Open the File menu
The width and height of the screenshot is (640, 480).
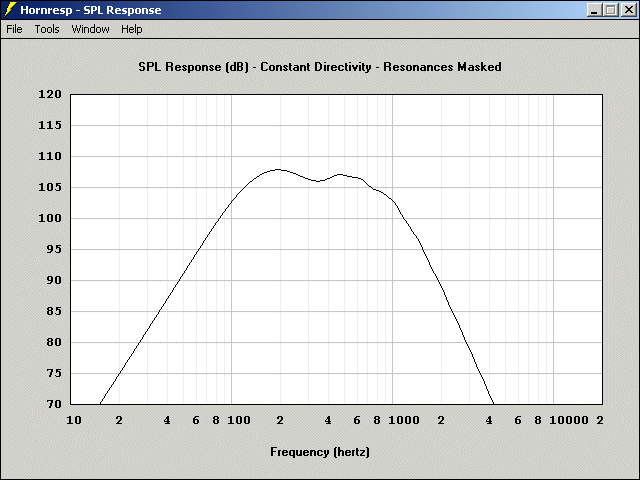[x=14, y=29]
